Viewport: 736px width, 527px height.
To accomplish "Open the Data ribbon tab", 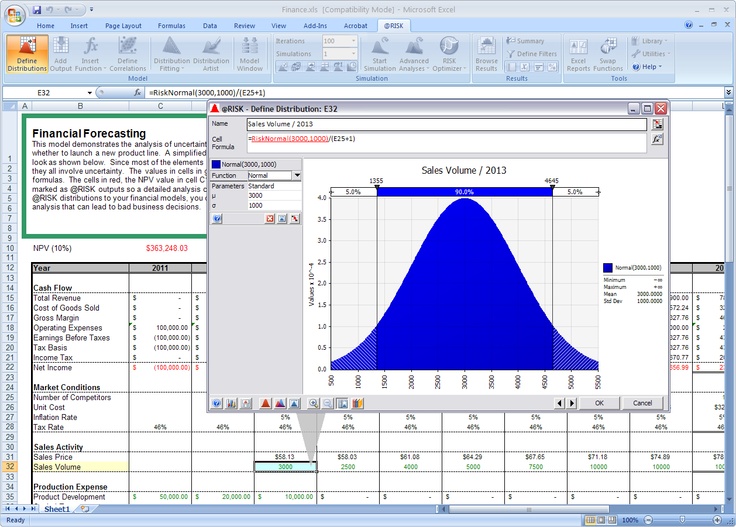I will [x=210, y=26].
